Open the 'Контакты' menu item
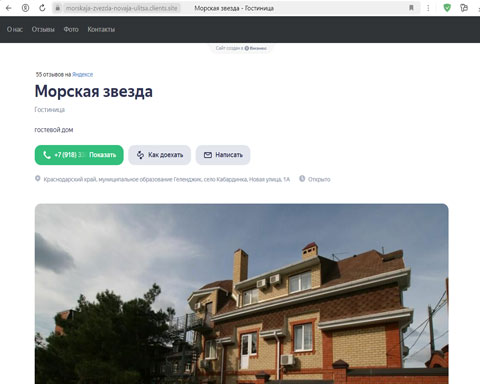480x384 pixels. coord(101,29)
